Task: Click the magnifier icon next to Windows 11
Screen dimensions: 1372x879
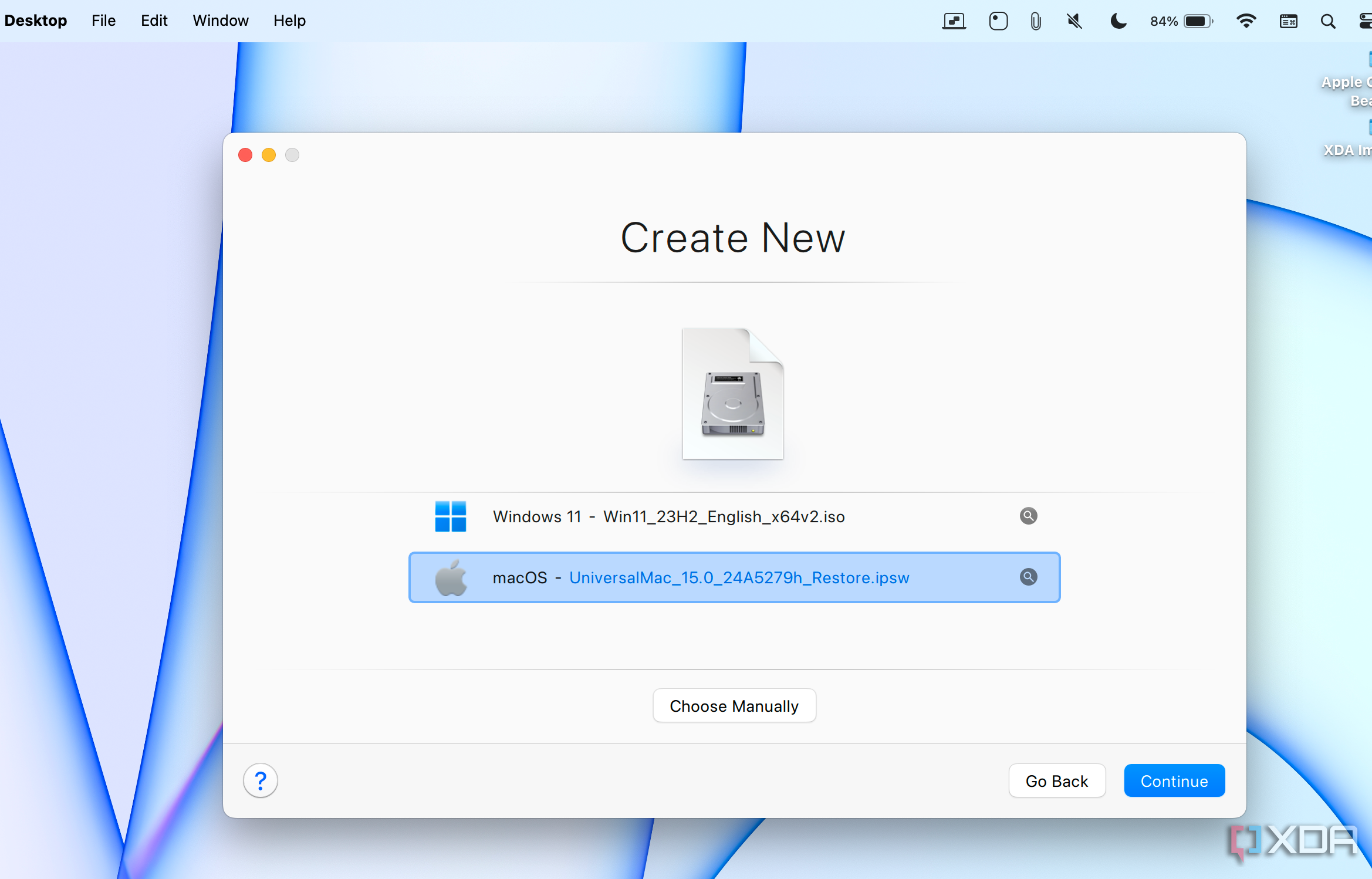Action: (1028, 515)
